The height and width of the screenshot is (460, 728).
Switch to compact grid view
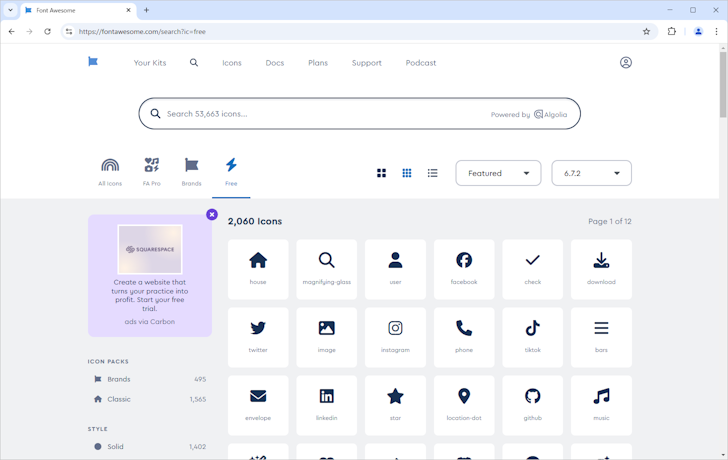407,173
